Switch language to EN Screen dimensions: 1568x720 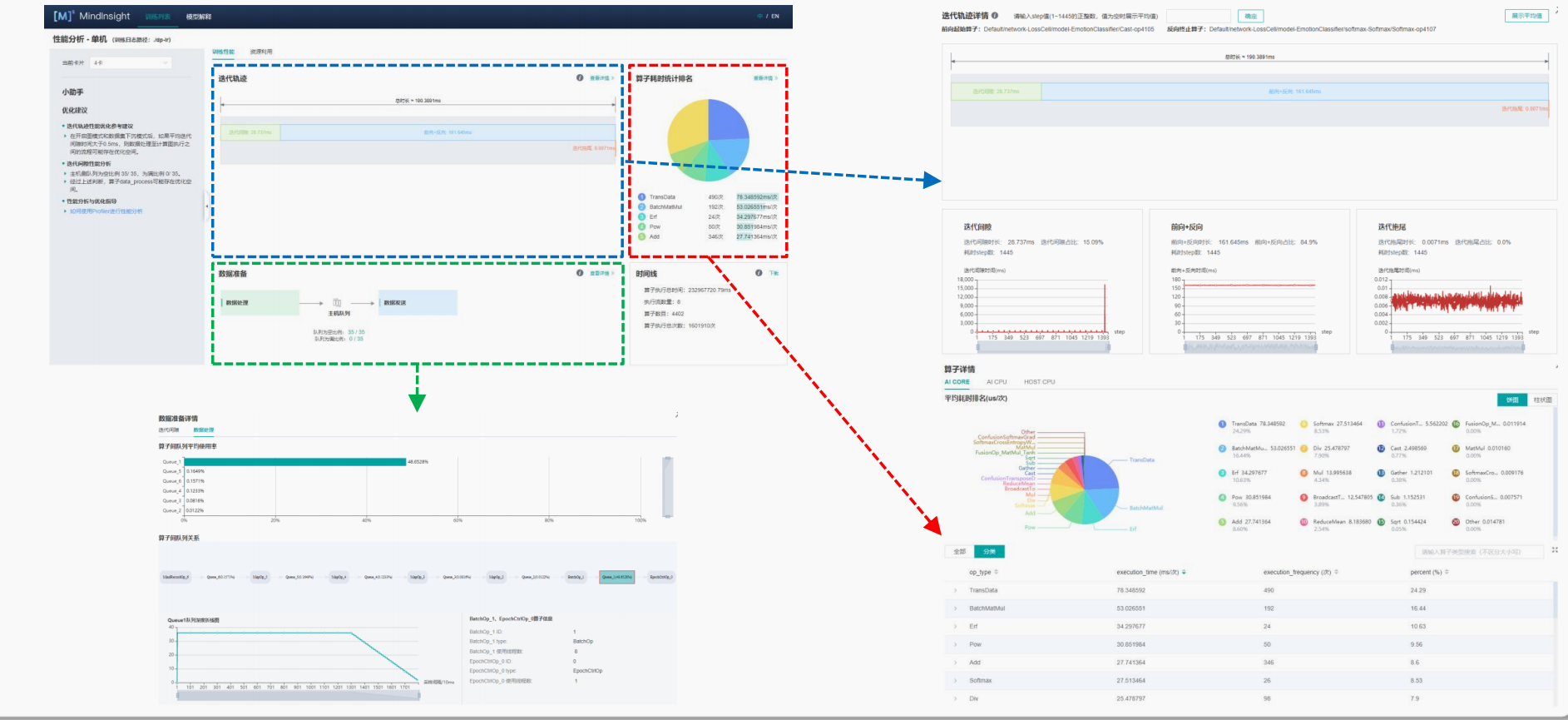(775, 17)
